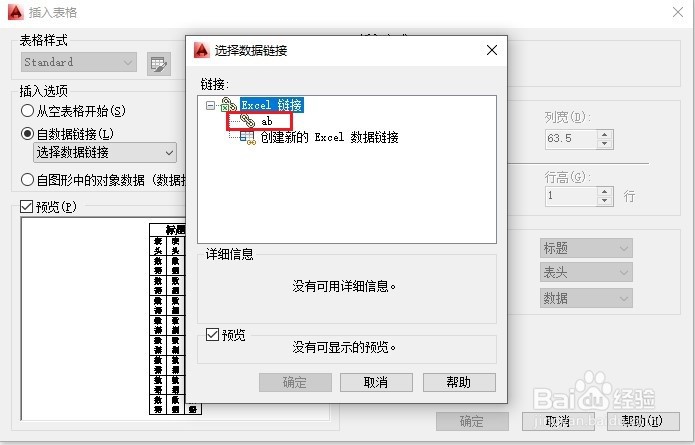Click the 没有可显示的预览 text
Image resolution: width=695 pixels, height=445 pixels.
point(344,347)
